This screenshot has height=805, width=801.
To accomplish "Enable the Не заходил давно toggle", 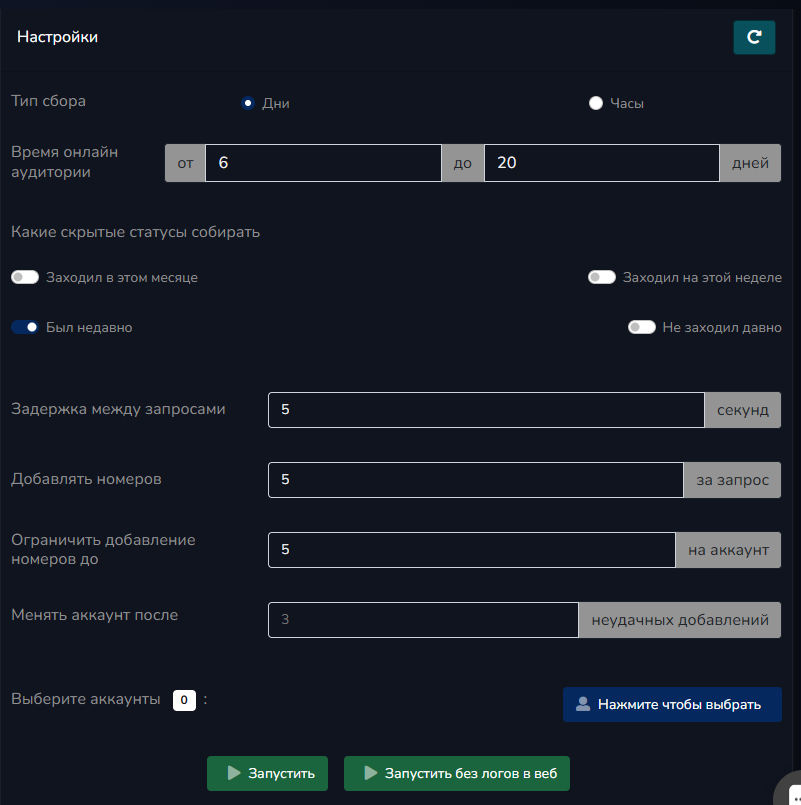I will [x=641, y=327].
